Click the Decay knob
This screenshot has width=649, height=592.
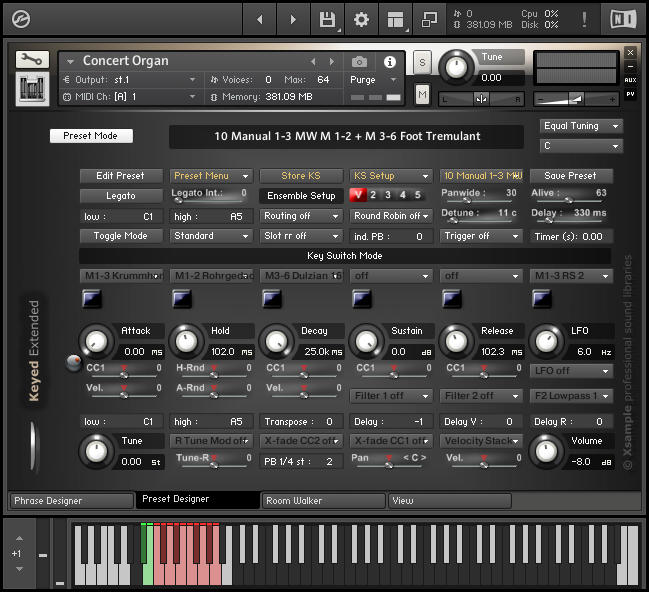[276, 342]
